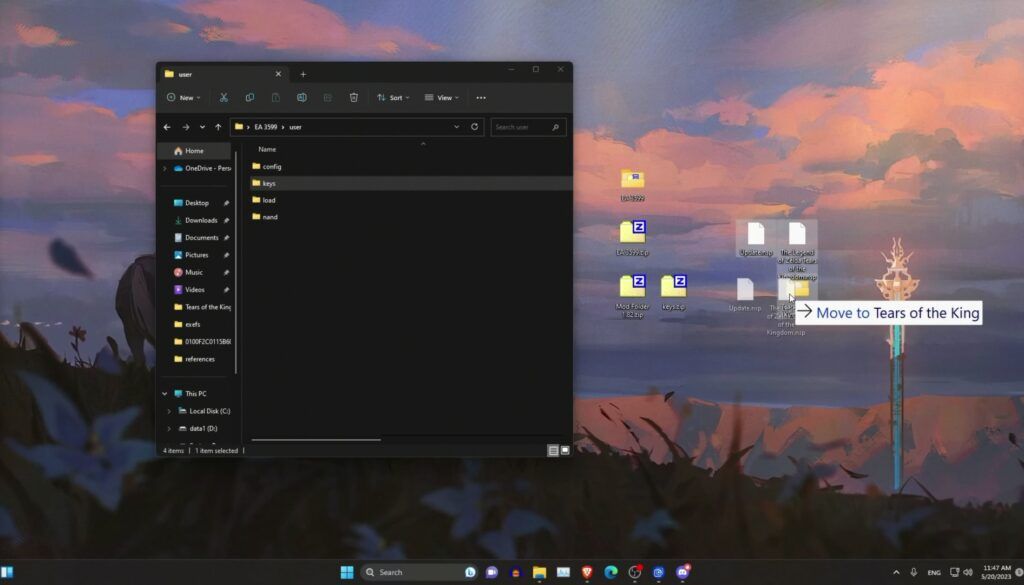
Task: Click the Cut scissors icon
Action: tap(223, 98)
